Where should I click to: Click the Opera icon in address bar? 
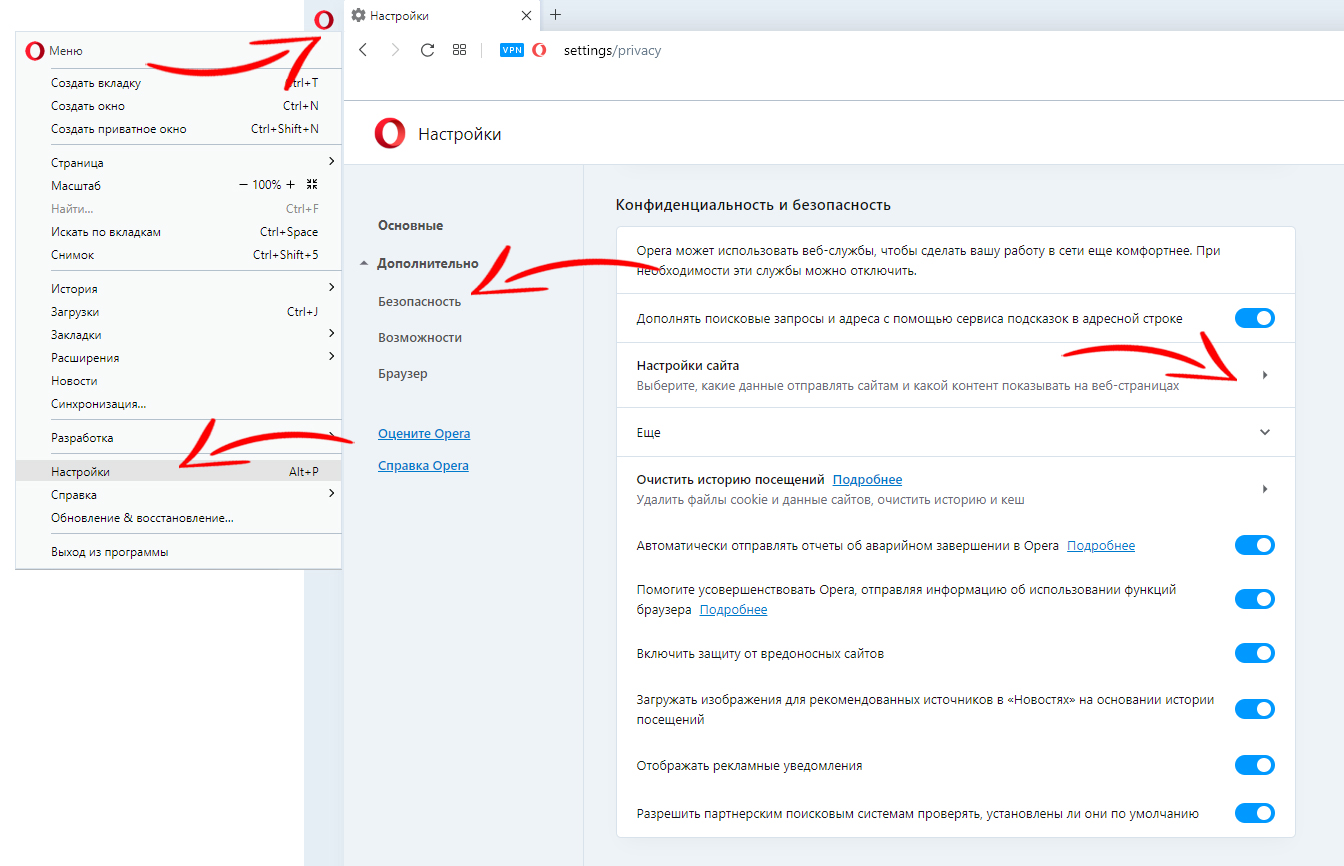[x=540, y=50]
